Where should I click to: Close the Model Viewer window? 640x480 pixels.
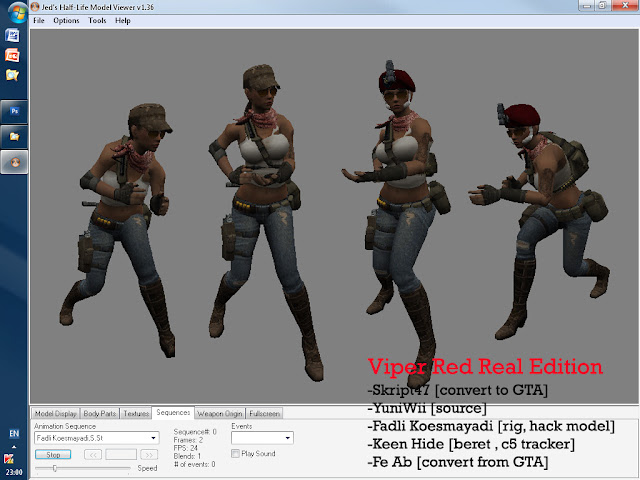point(625,6)
